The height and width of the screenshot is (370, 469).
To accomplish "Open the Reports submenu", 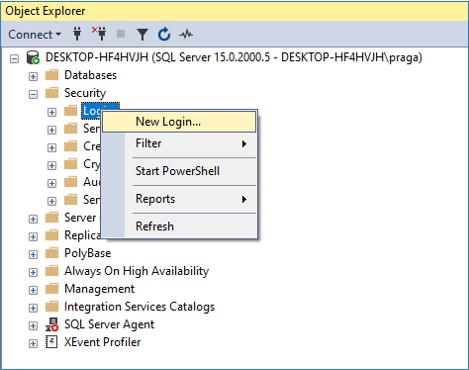I will 179,199.
